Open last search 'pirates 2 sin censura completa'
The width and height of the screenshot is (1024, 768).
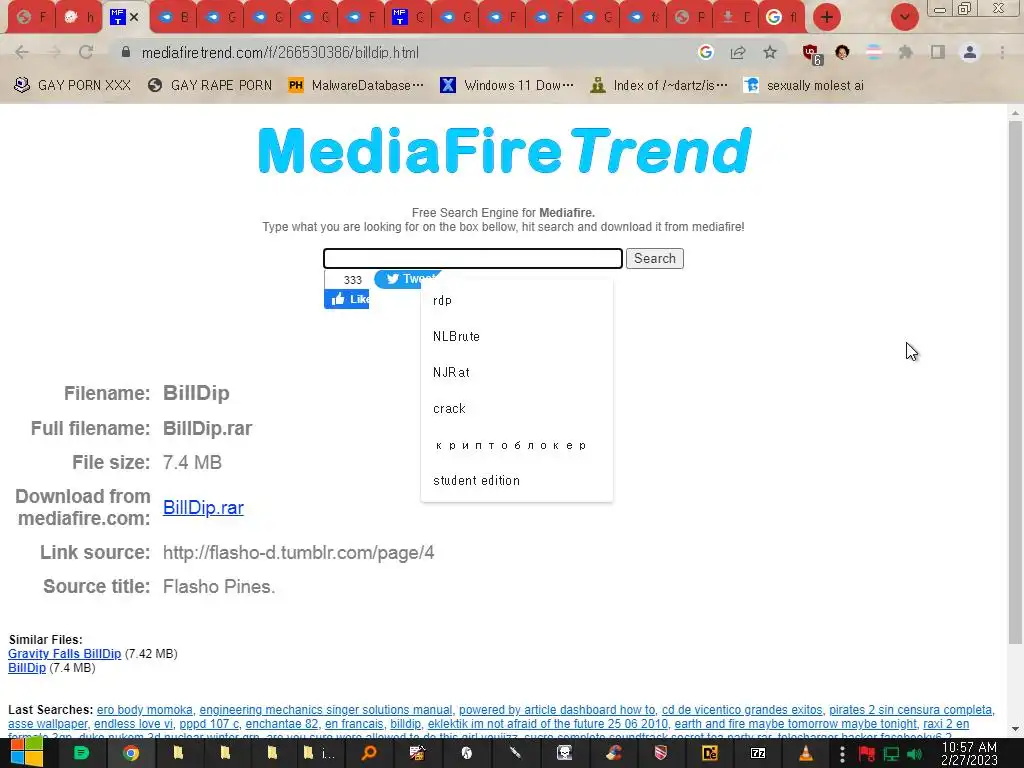pos(910,710)
